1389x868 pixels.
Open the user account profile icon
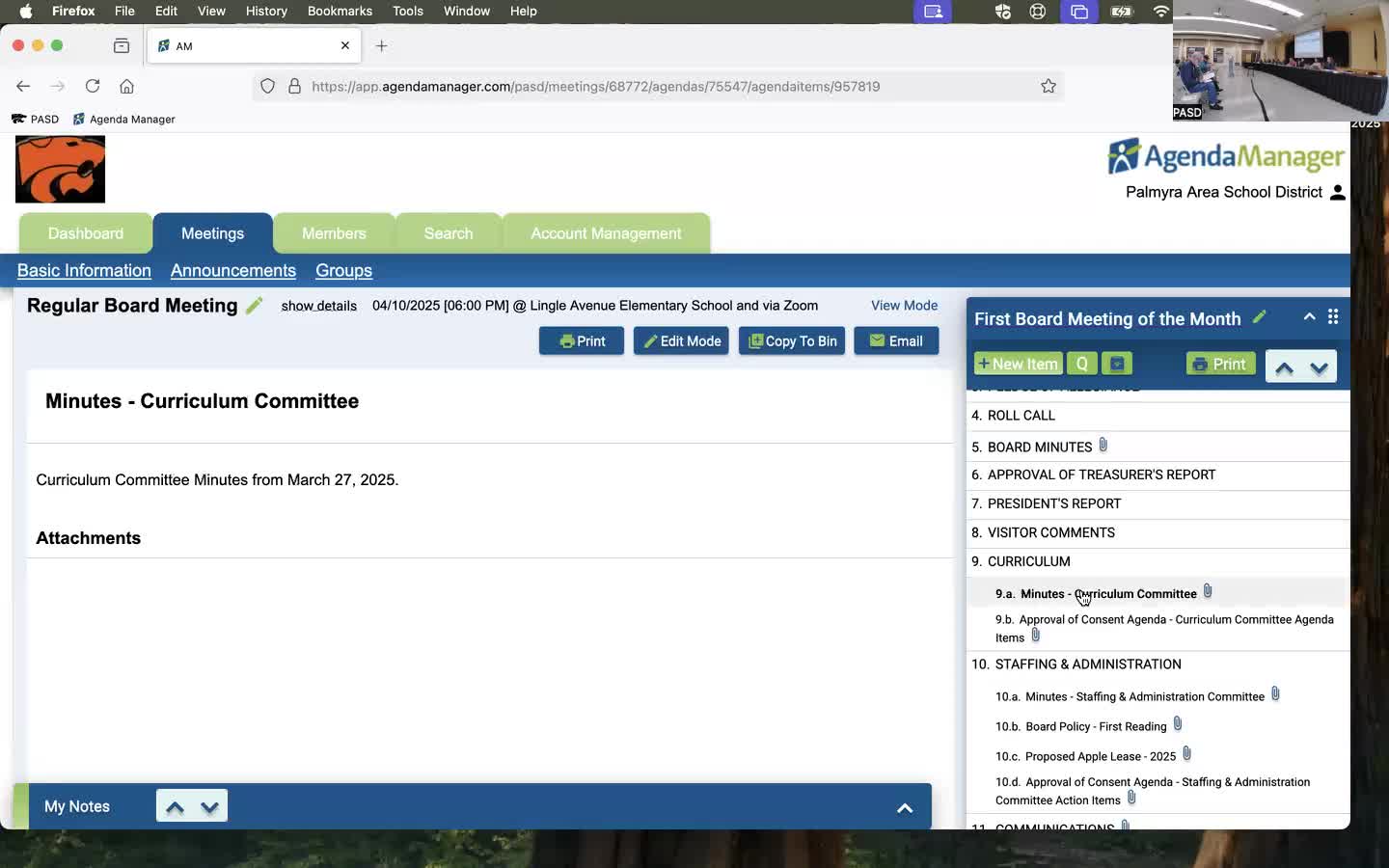1337,192
